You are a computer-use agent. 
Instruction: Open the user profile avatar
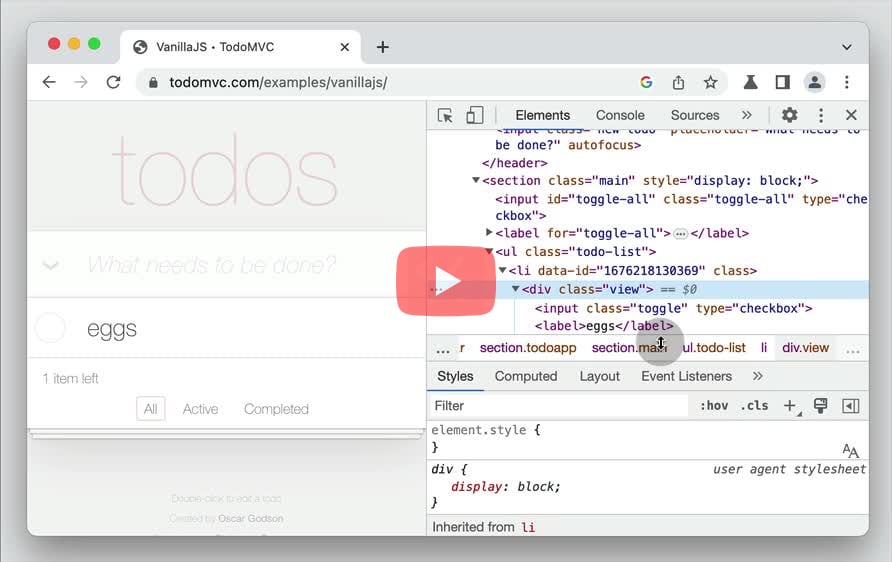(x=815, y=82)
